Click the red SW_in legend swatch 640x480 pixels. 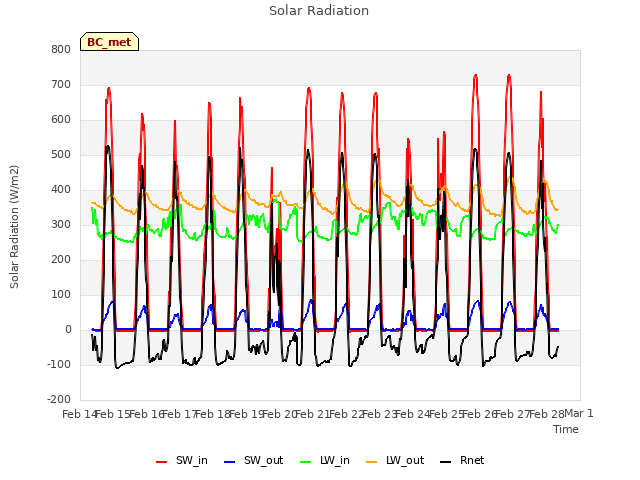(162, 462)
